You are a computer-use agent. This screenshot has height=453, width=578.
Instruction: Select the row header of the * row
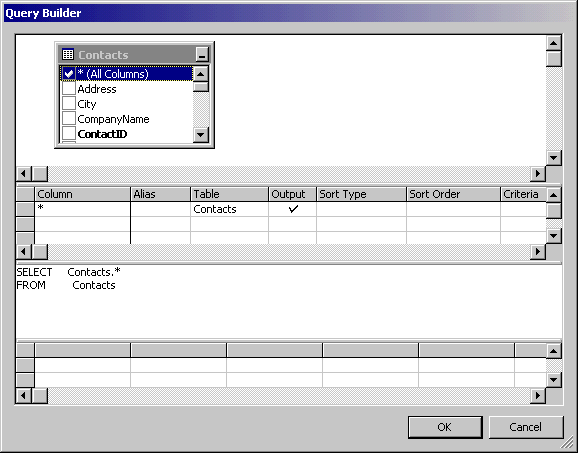click(25, 209)
